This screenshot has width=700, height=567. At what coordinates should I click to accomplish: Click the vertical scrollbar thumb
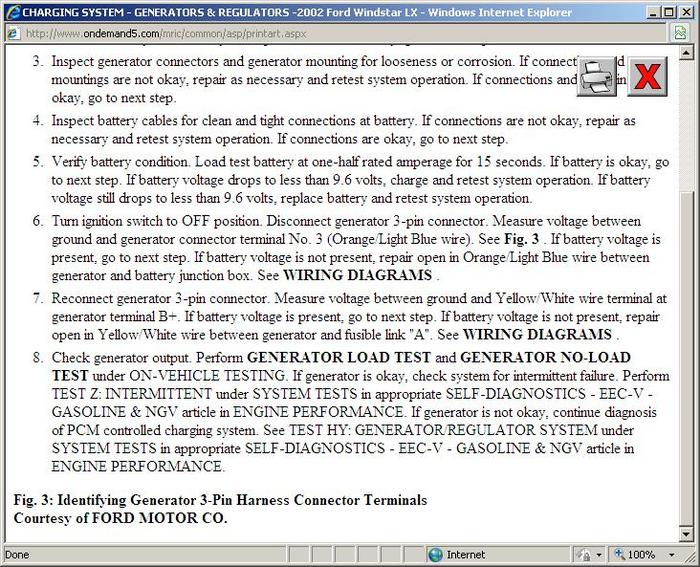click(x=686, y=359)
